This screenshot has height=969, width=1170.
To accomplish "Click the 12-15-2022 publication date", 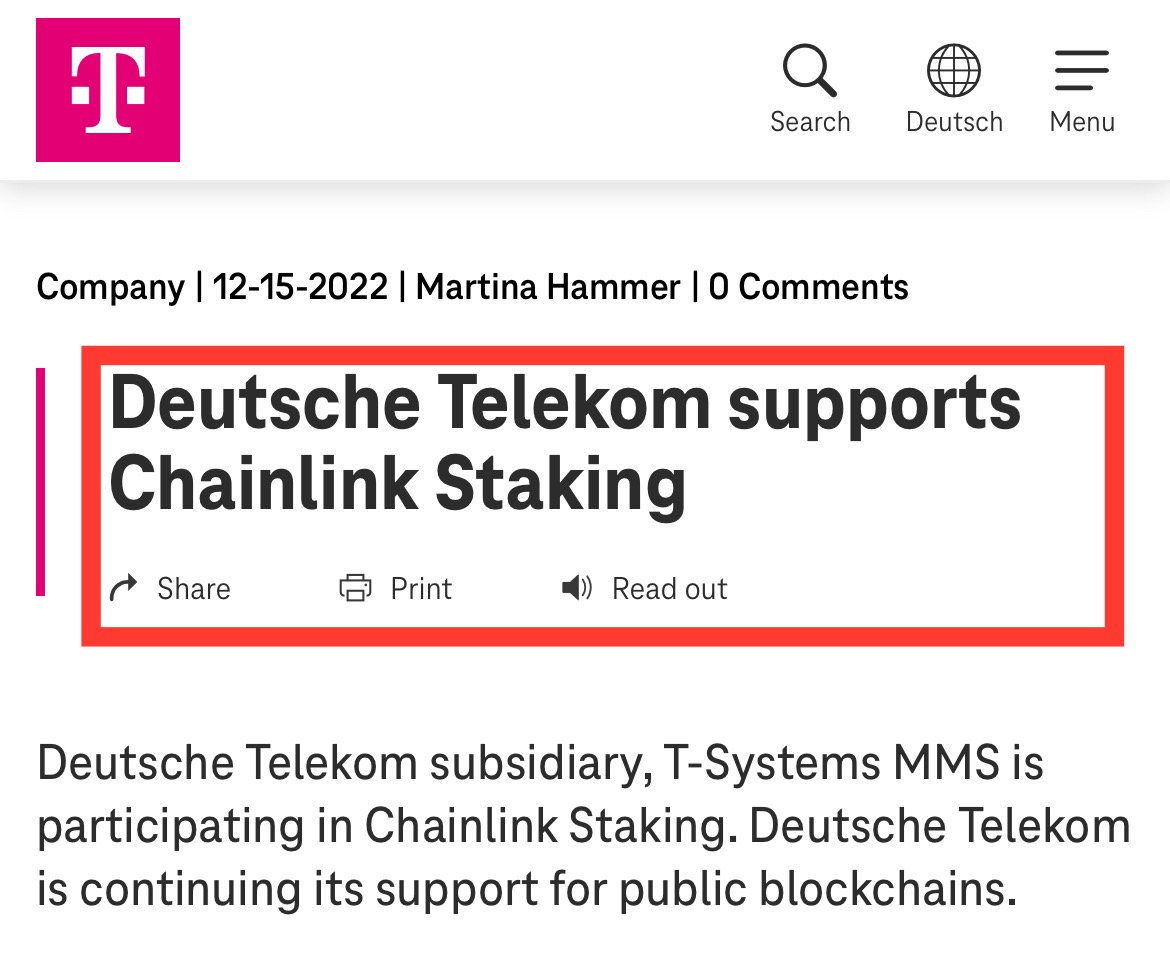I will coord(300,287).
